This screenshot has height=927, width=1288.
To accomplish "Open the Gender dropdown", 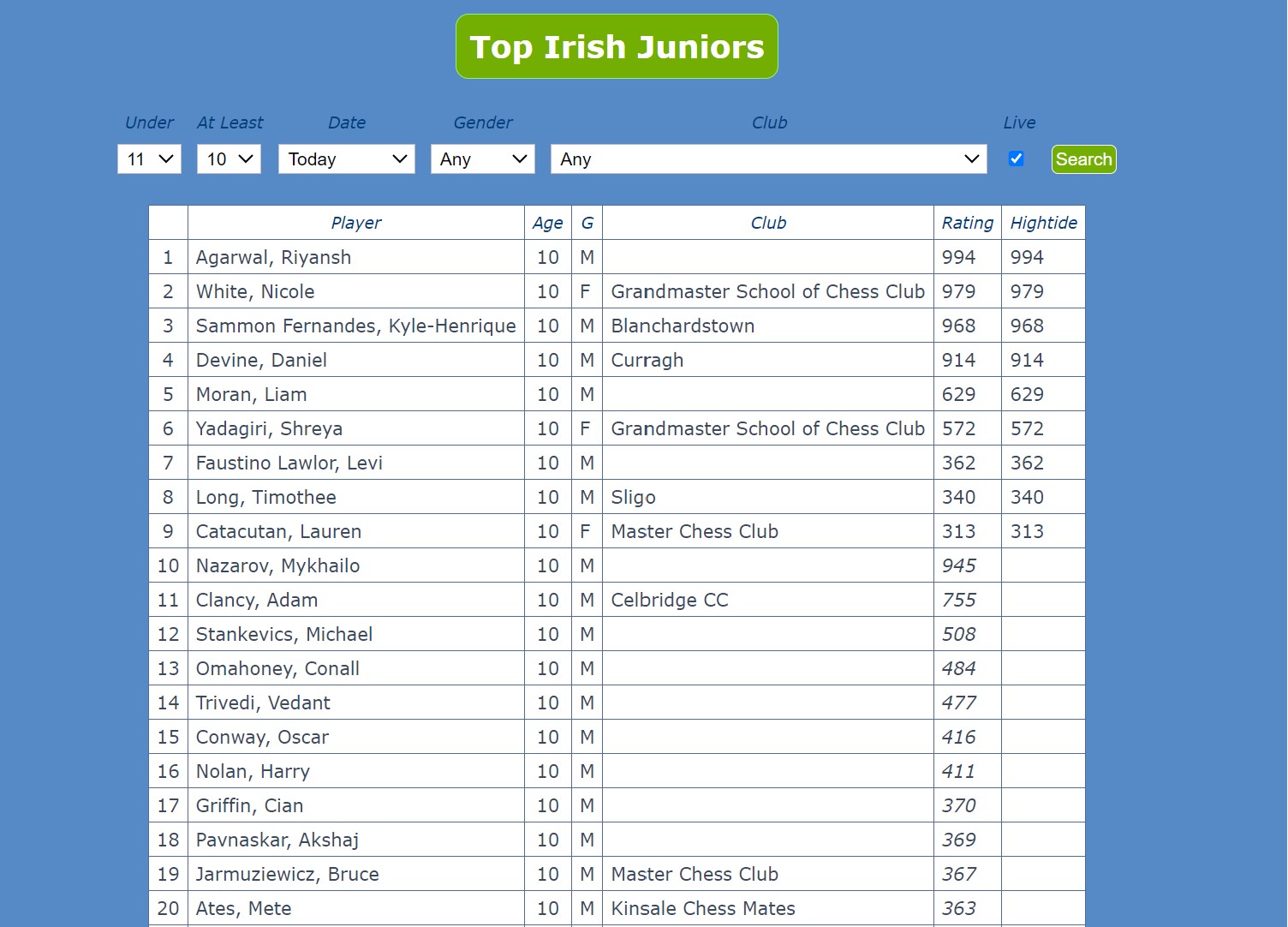I will [482, 158].
